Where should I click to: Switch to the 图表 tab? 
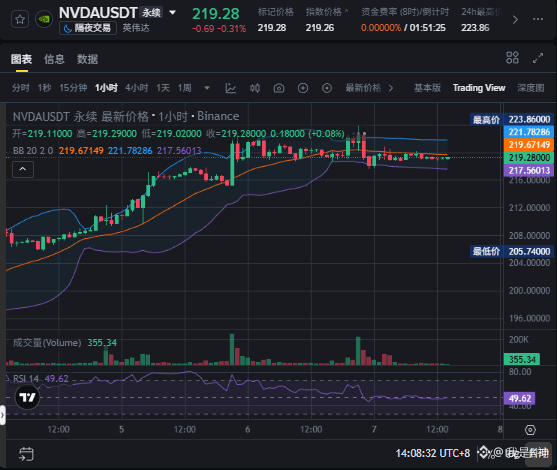[x=21, y=59]
